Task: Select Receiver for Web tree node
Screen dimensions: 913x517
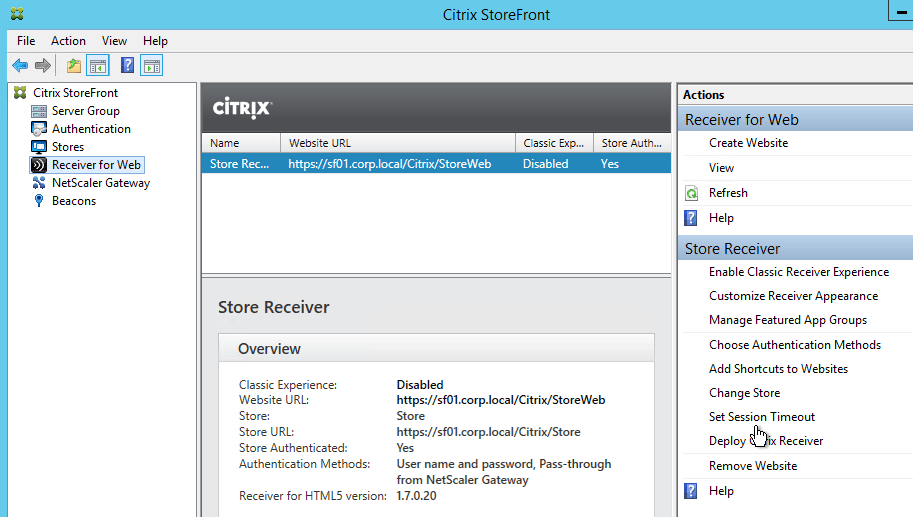Action: pyautogui.click(x=96, y=165)
